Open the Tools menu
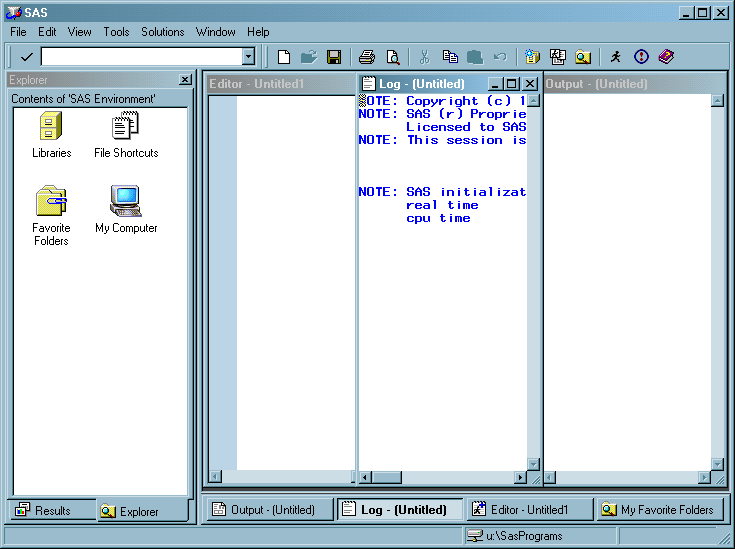This screenshot has width=735, height=549. pos(116,32)
